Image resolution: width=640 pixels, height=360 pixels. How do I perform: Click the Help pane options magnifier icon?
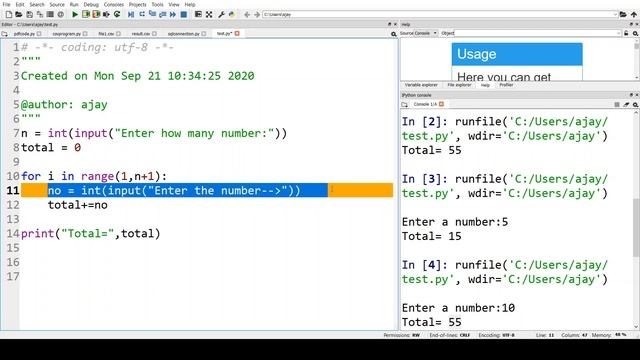(636, 33)
